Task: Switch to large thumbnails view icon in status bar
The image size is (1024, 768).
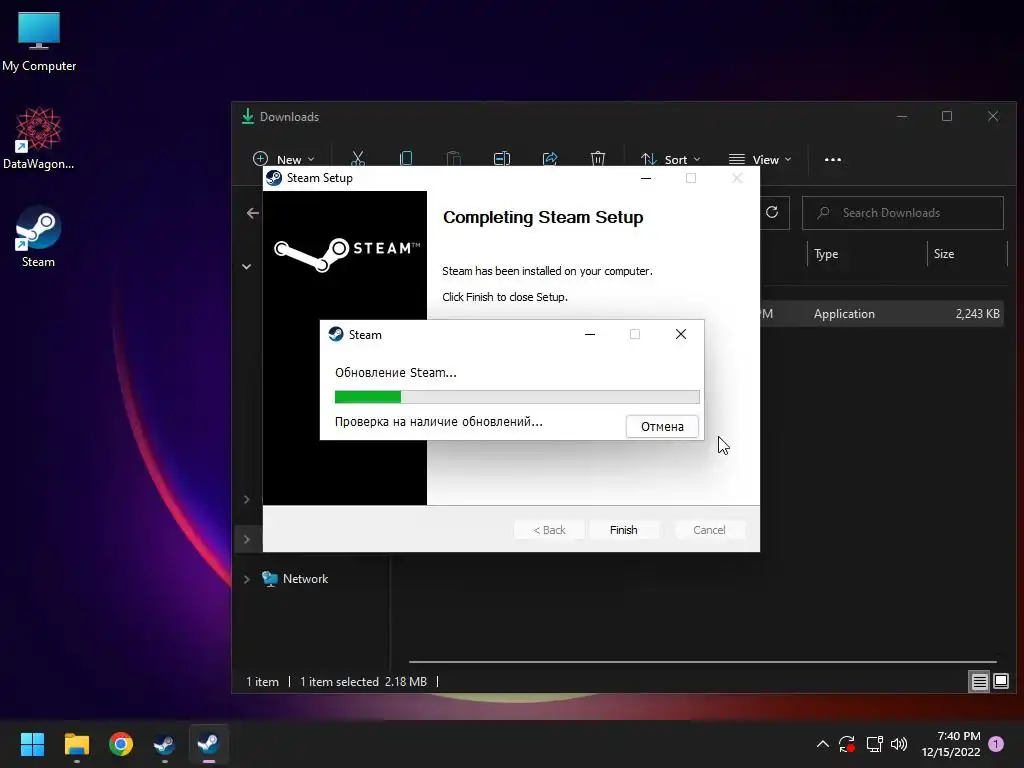Action: coord(1000,682)
